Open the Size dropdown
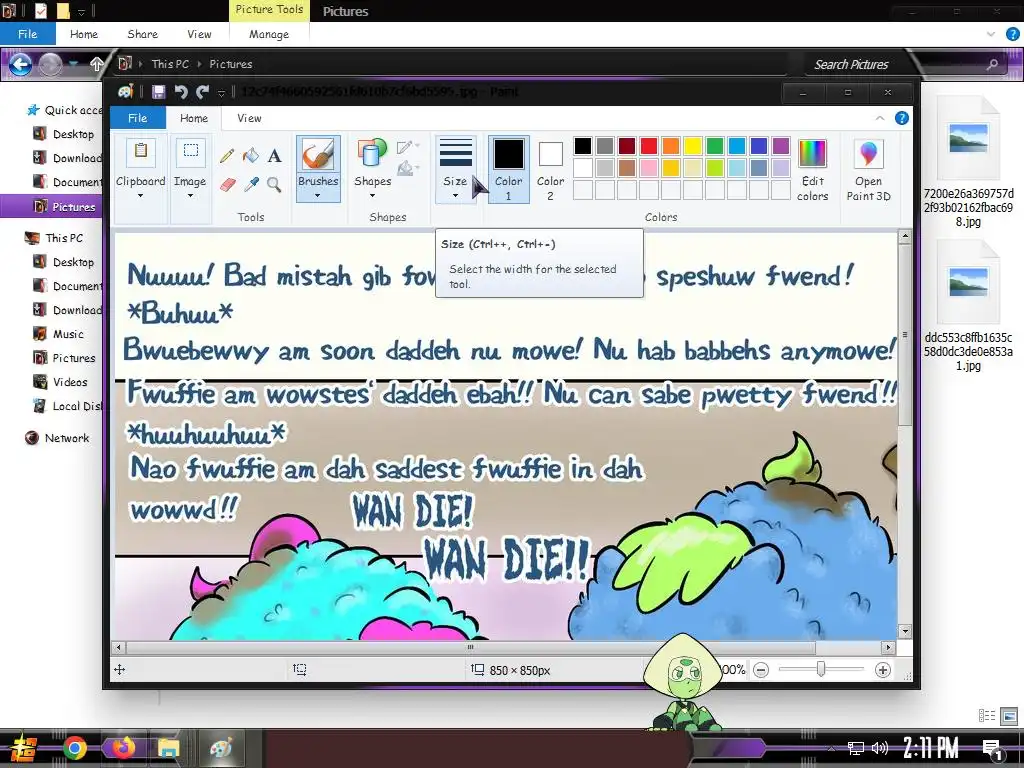The height and width of the screenshot is (768, 1024). click(x=455, y=170)
